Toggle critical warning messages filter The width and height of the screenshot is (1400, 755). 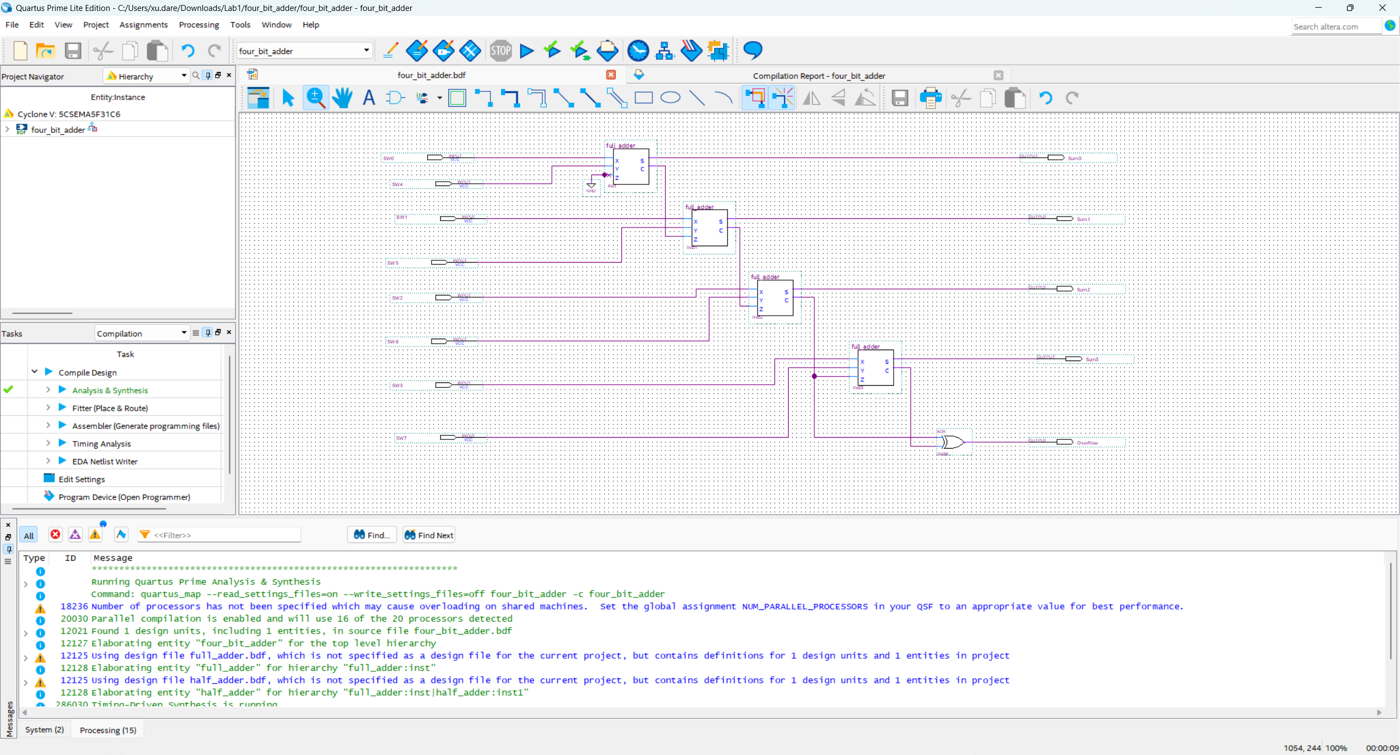(75, 535)
